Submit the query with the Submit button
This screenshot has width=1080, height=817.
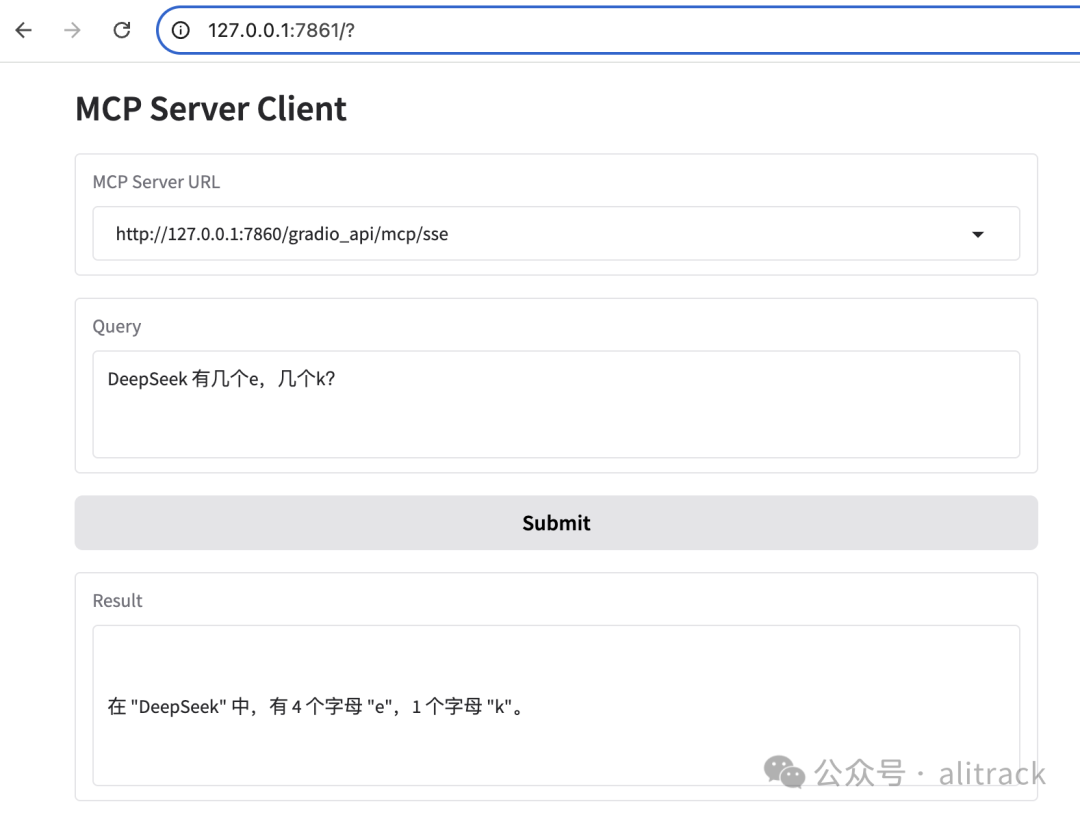coord(556,523)
